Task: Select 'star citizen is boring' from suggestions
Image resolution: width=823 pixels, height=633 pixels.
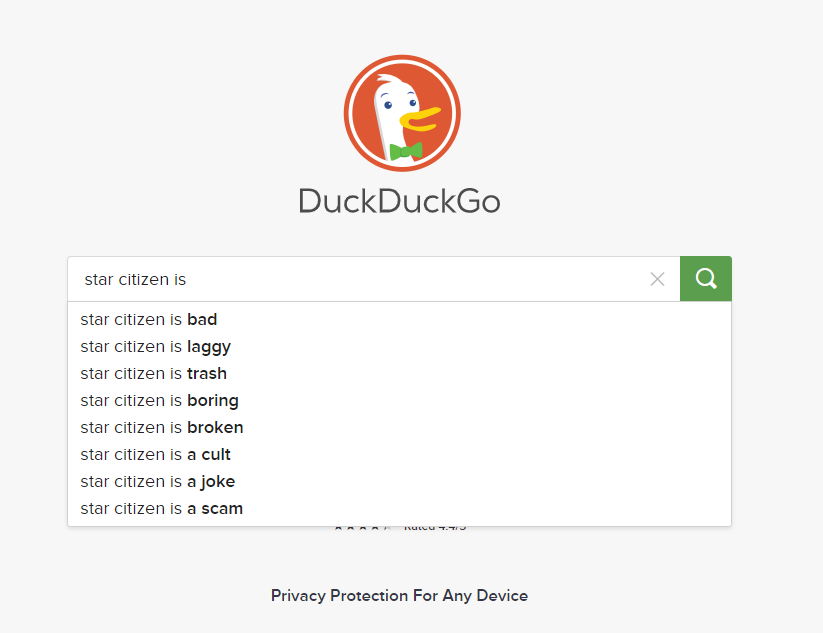Action: click(x=399, y=400)
